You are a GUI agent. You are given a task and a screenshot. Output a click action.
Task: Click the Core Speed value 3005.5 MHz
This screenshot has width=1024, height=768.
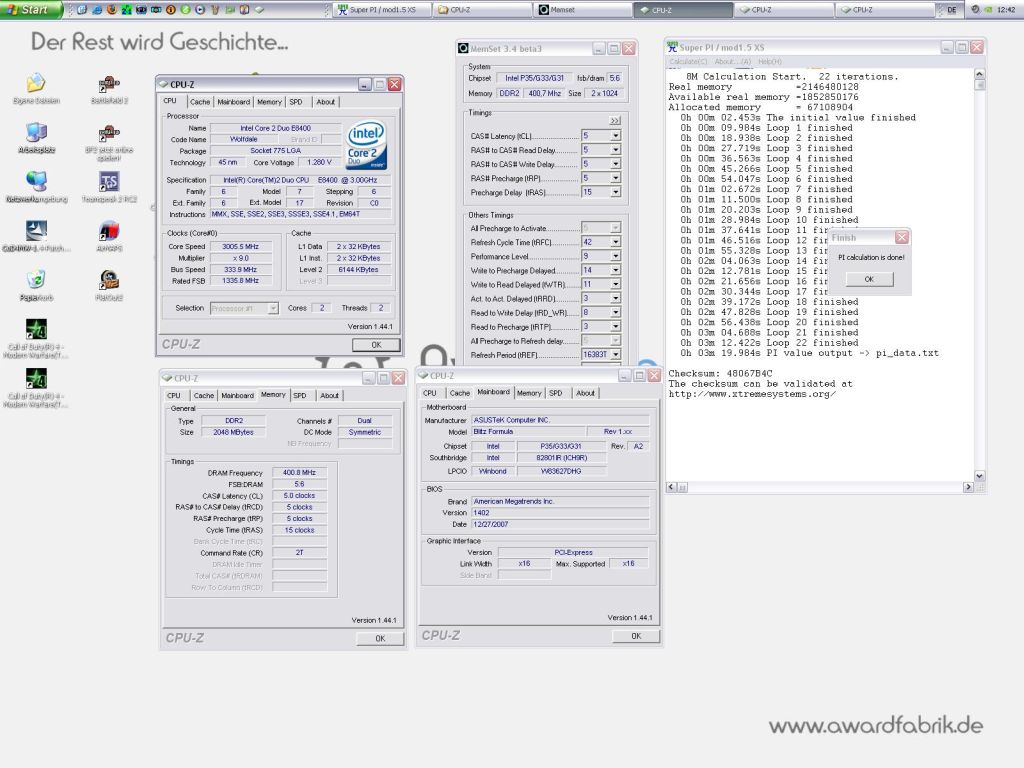click(x=241, y=247)
